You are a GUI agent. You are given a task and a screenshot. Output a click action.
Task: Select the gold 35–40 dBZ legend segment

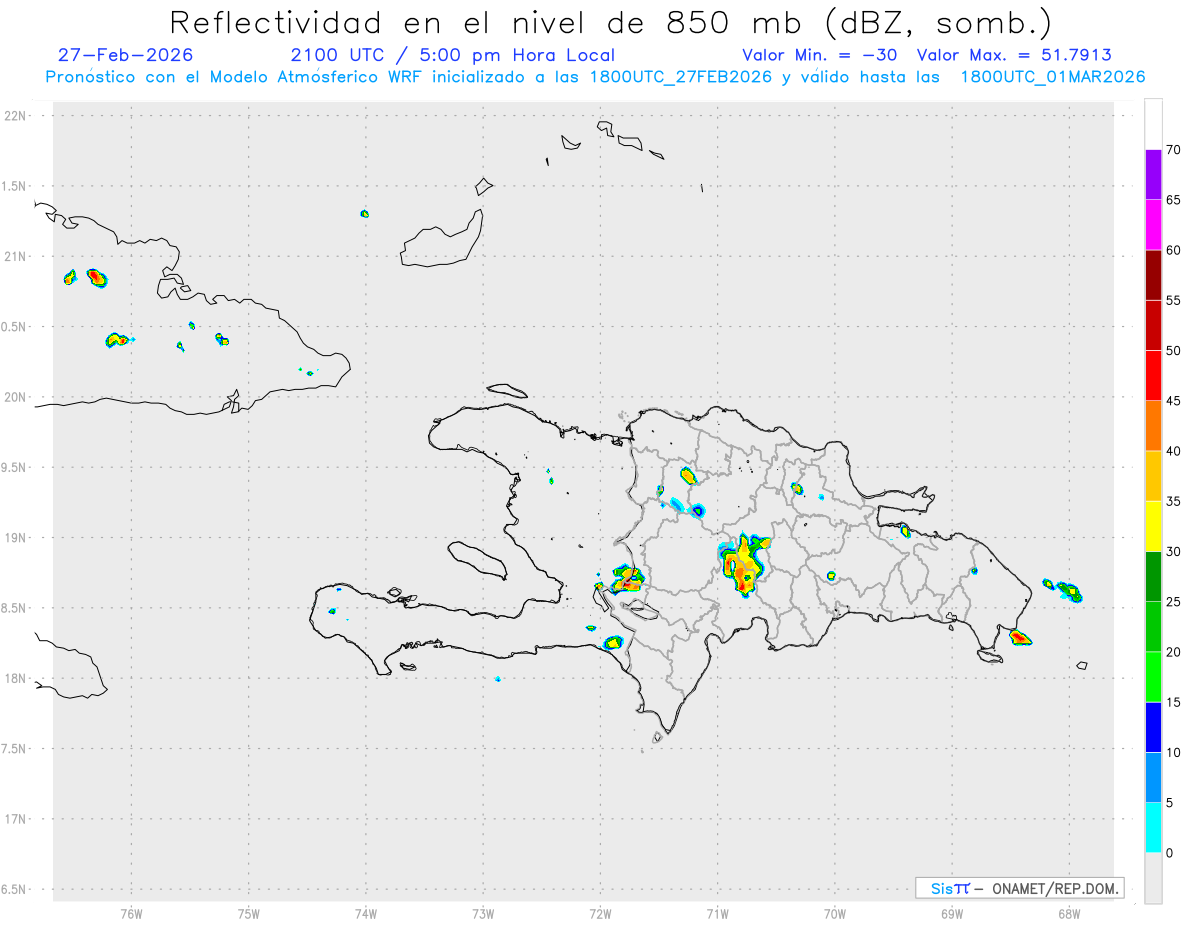(1153, 476)
